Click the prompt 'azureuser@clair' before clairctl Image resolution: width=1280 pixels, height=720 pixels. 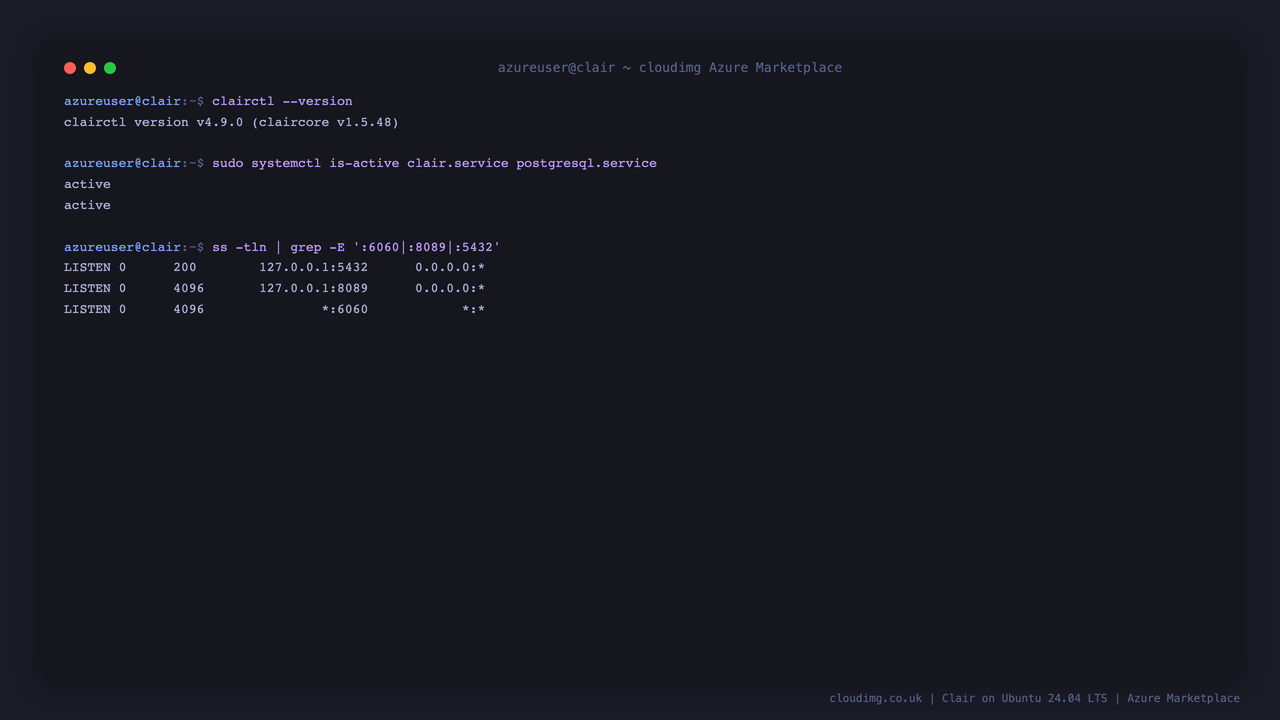click(123, 101)
